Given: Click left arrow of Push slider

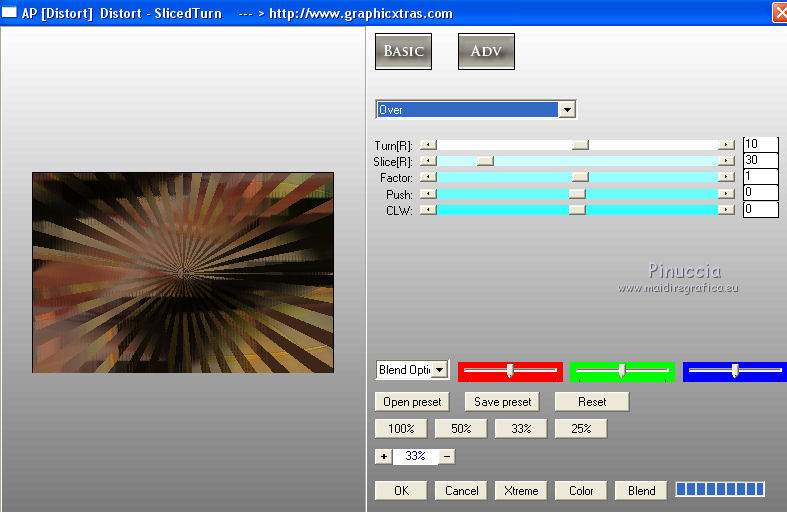Looking at the screenshot, I should [x=428, y=194].
